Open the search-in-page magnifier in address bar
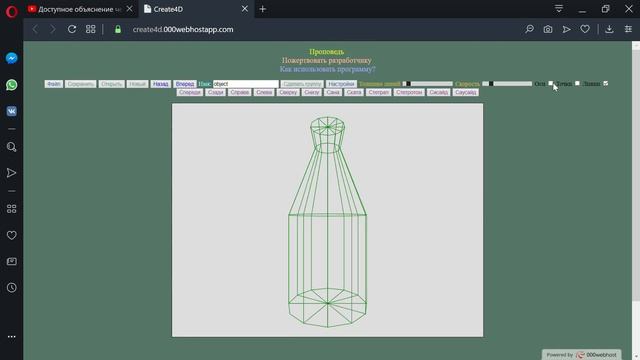 [529, 29]
